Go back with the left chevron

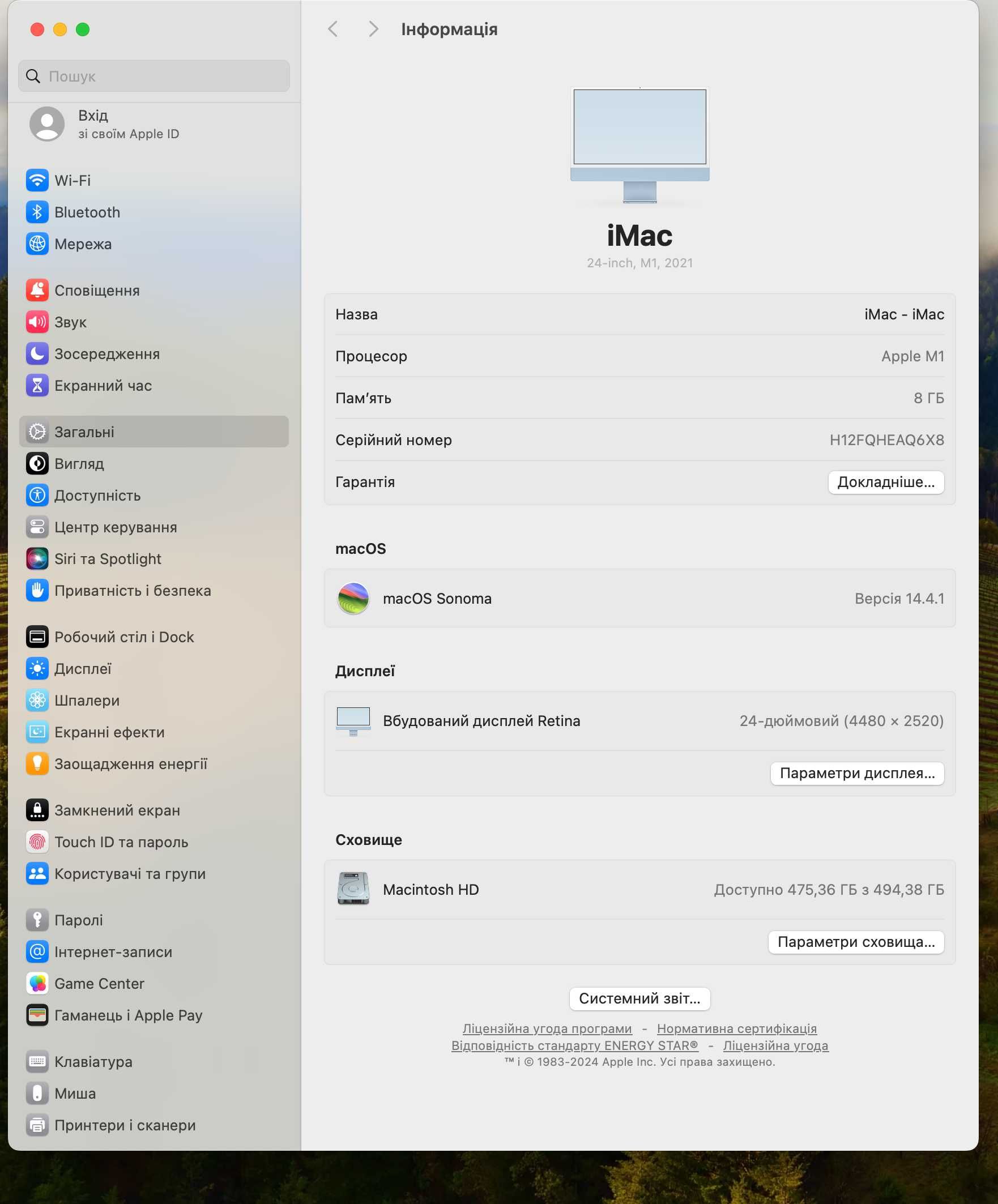click(332, 29)
